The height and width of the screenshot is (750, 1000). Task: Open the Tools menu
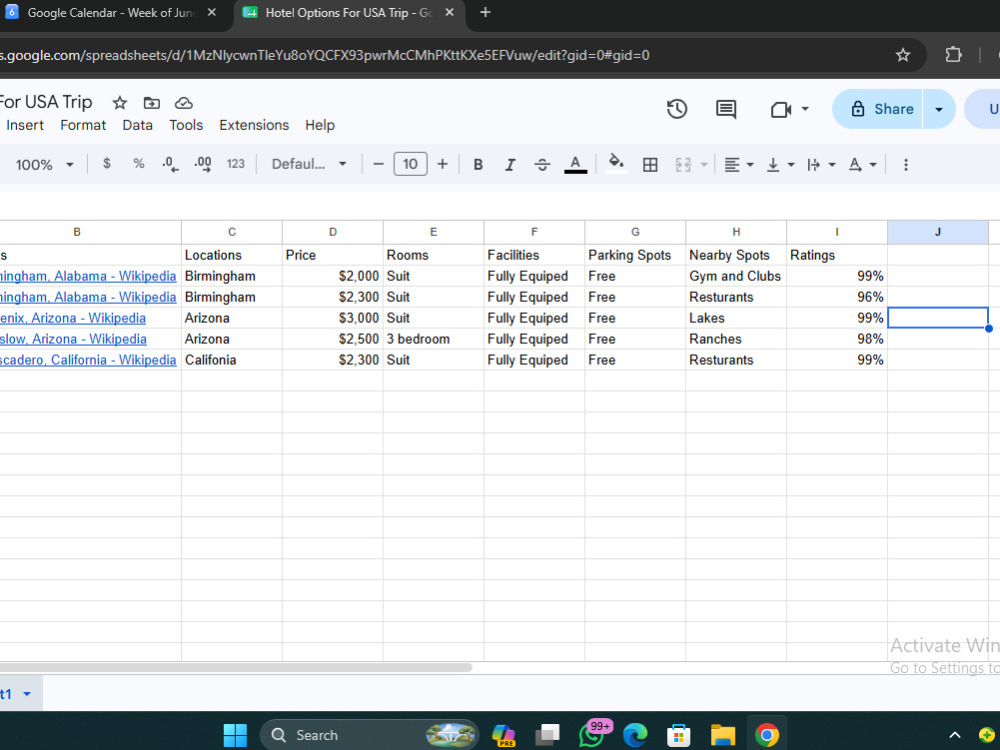[x=186, y=125]
